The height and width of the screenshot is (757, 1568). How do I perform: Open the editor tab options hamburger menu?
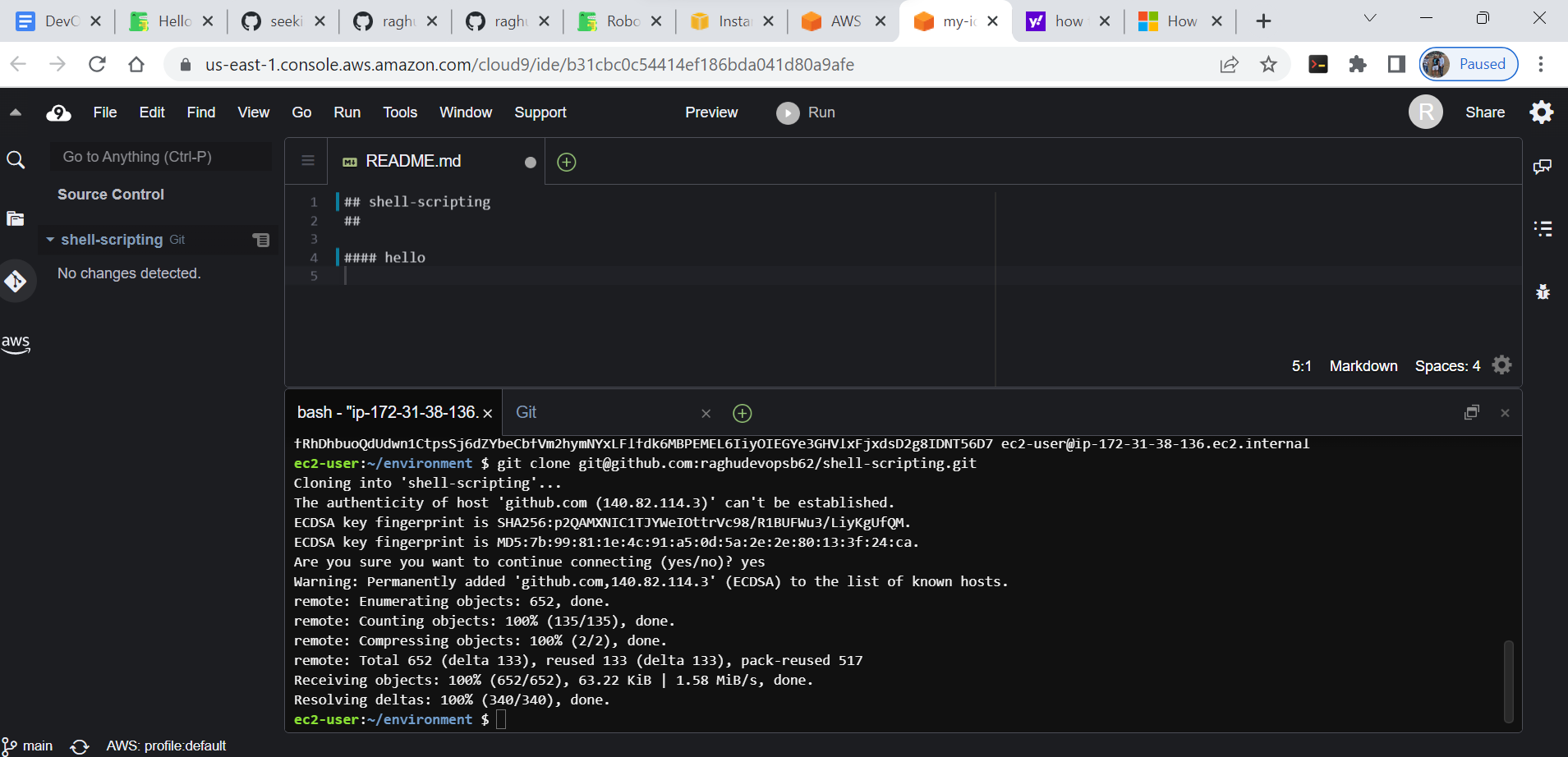(x=306, y=161)
